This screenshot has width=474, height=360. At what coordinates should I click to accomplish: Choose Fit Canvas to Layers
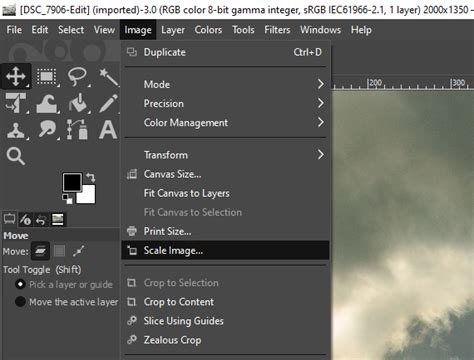225,193
